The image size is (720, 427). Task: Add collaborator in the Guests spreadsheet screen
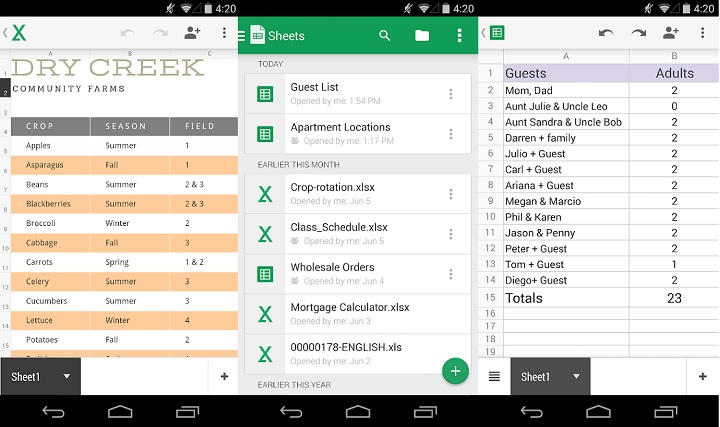tap(671, 33)
